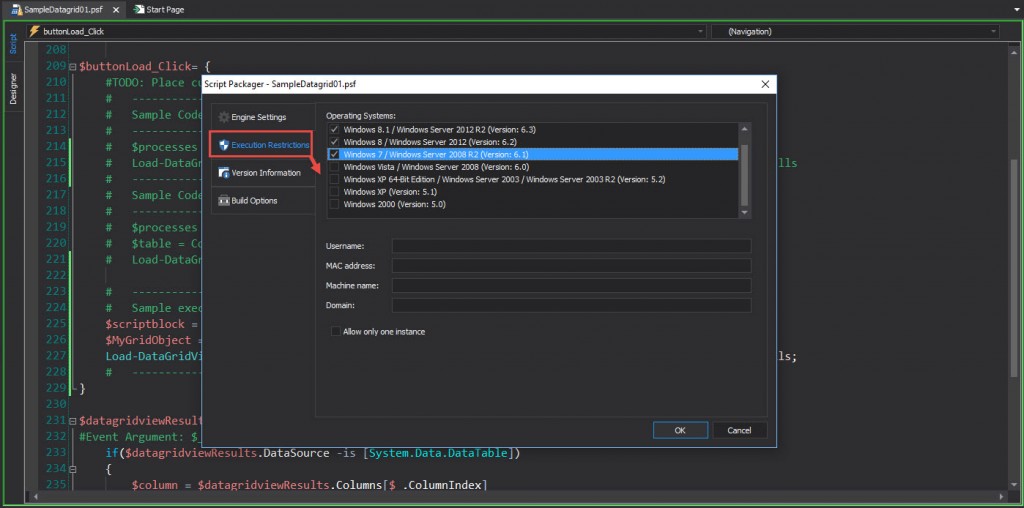Check Windows Vista / Windows Server 2008
The image size is (1024, 508).
(335, 167)
